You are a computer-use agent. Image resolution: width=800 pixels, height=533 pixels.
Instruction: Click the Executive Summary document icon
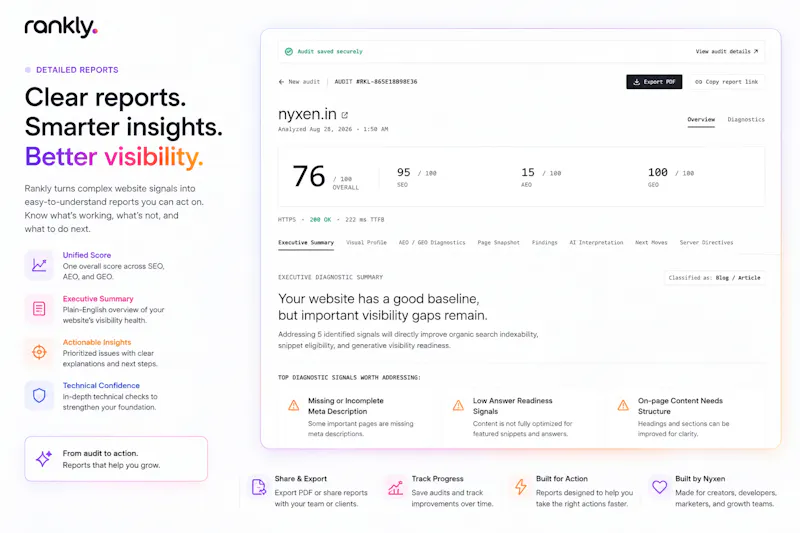coord(39,309)
